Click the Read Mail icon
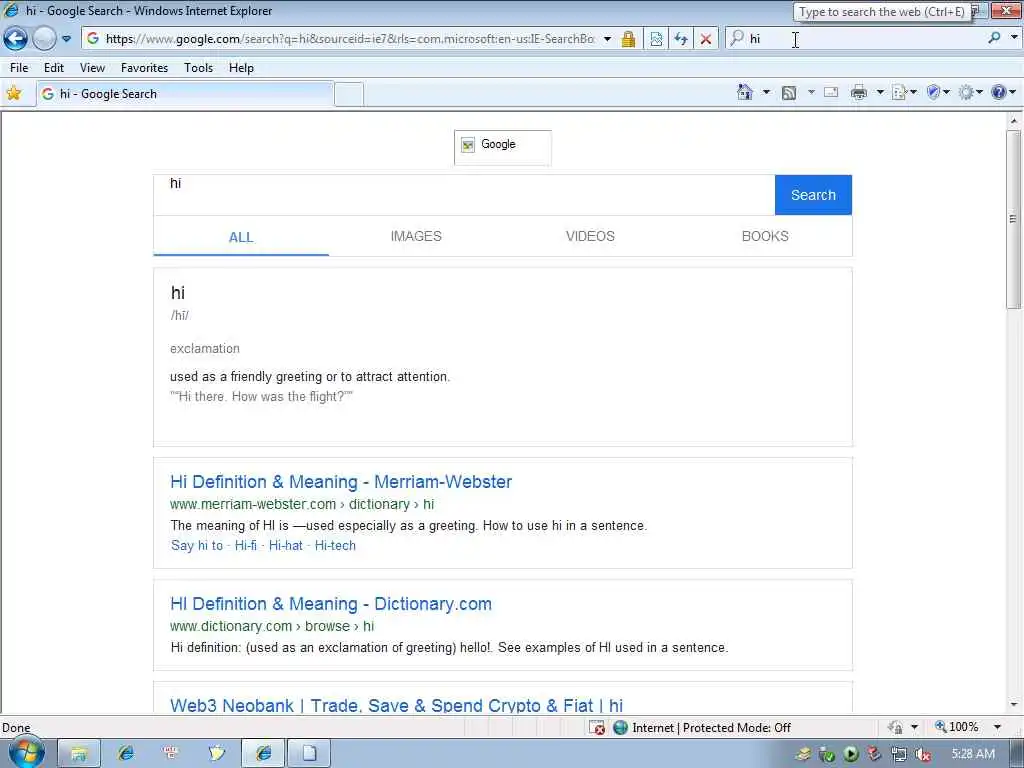The height and width of the screenshot is (768, 1024). [831, 92]
